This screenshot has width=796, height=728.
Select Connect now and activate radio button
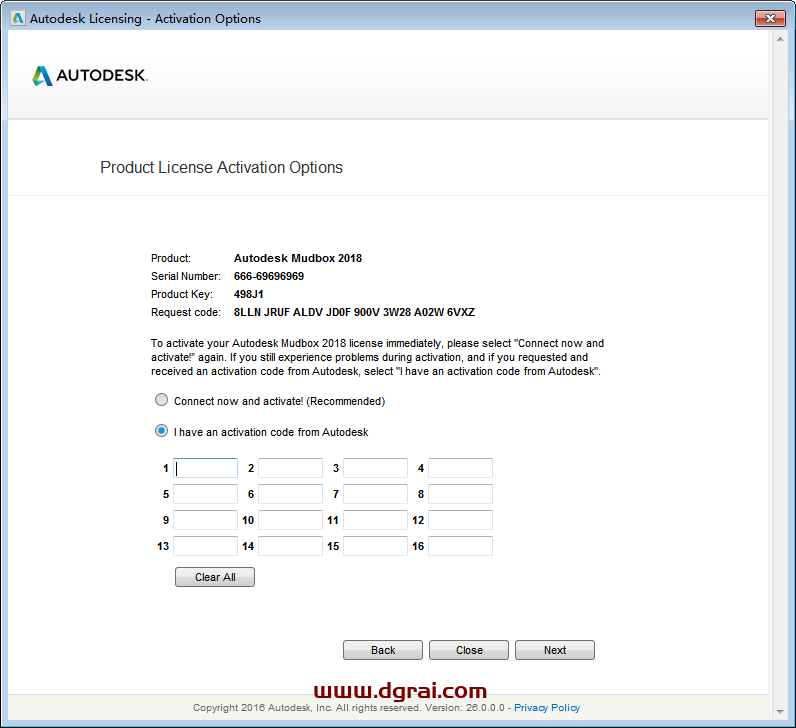161,400
